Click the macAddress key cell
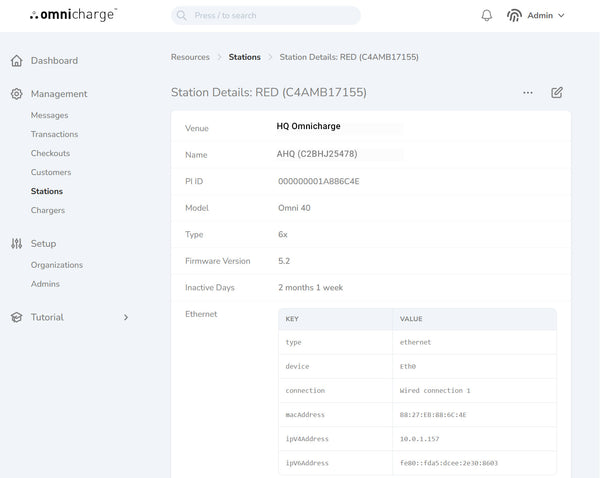Screen dimensions: 600x478 (336, 414)
